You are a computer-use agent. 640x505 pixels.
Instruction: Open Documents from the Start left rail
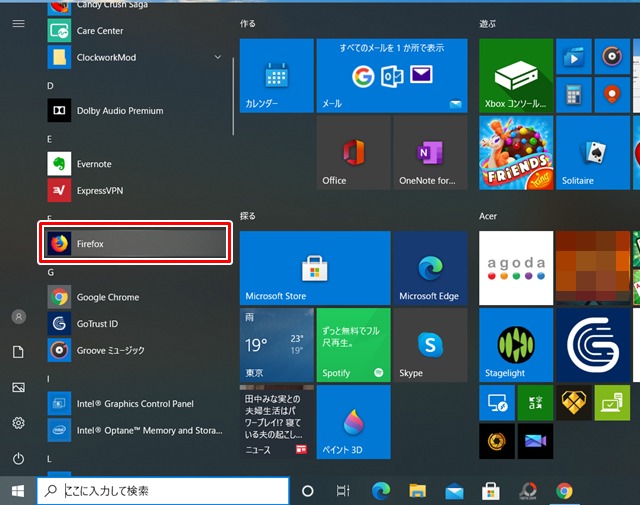click(x=18, y=352)
